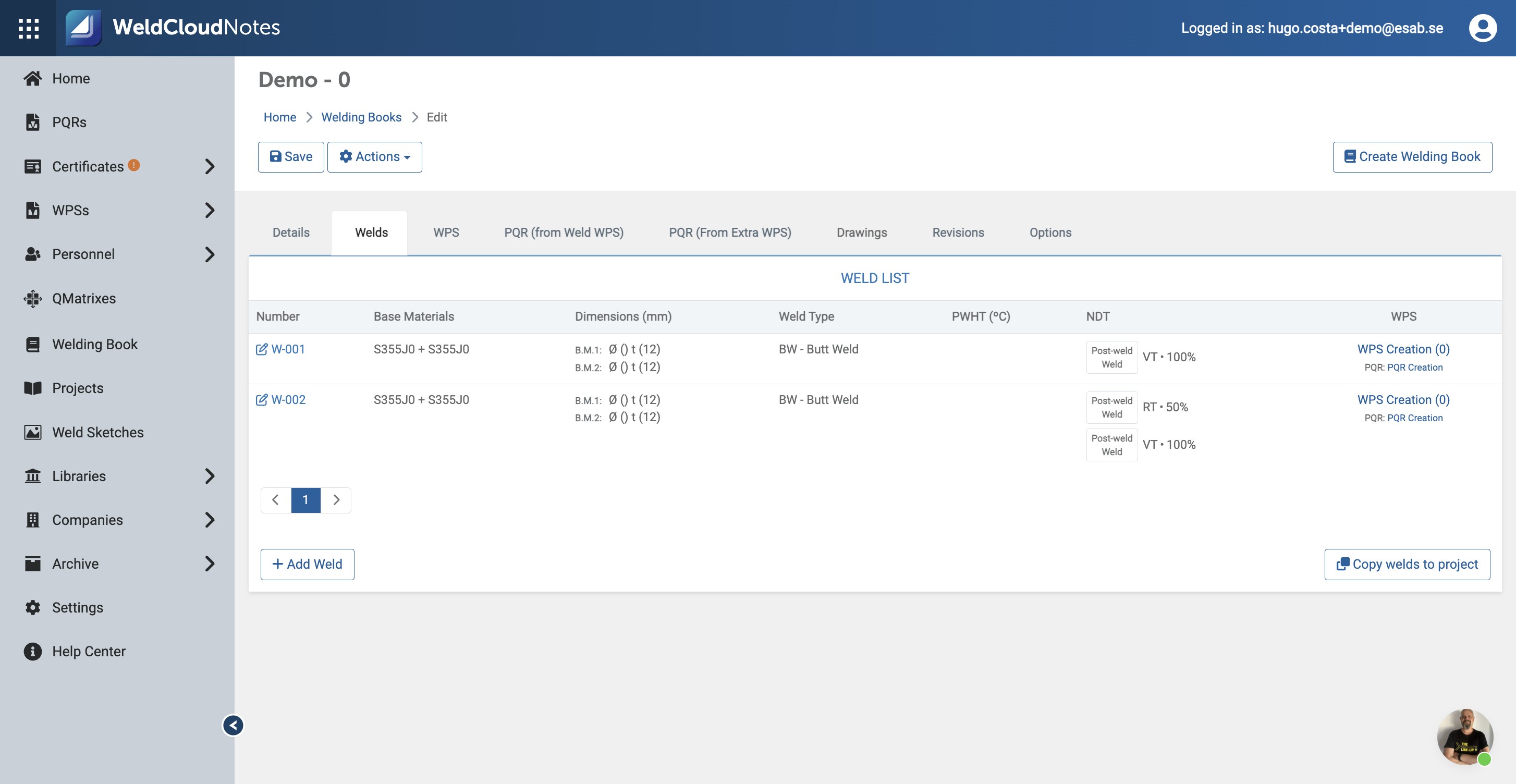Click Create Welding Book button

(x=1412, y=156)
